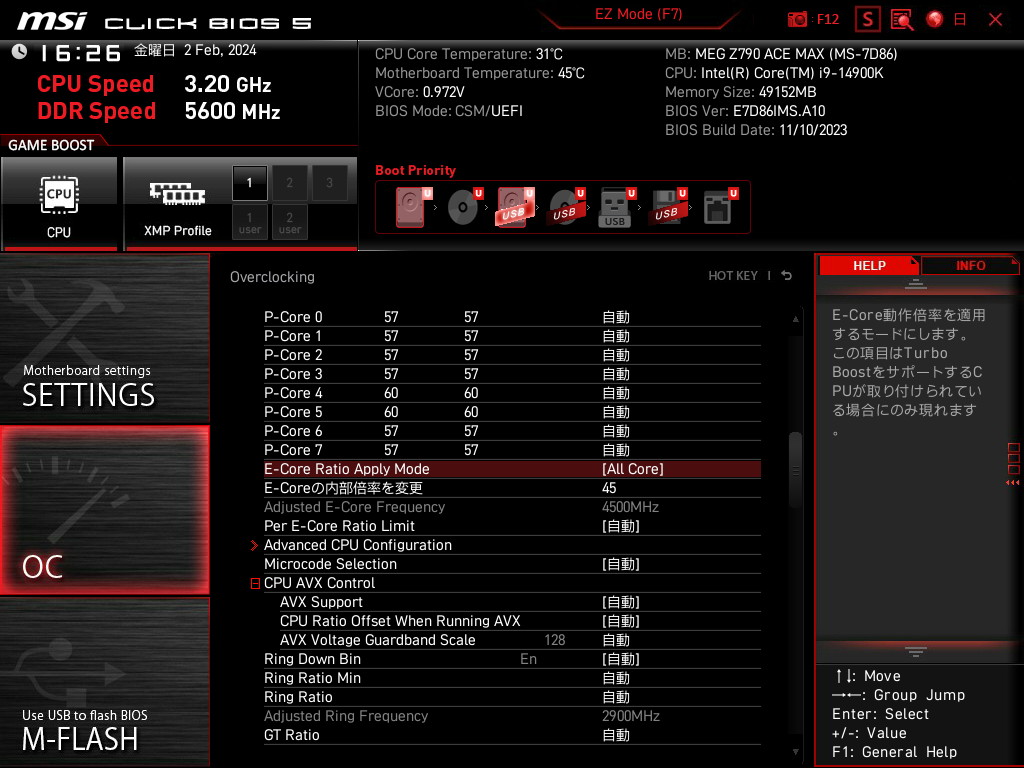The width and height of the screenshot is (1024, 768).
Task: Click the Adjusted E-Core Frequency row
Action: [x=512, y=507]
